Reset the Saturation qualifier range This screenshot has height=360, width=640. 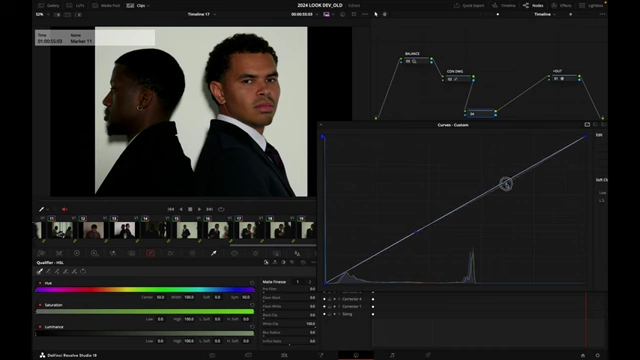(252, 305)
